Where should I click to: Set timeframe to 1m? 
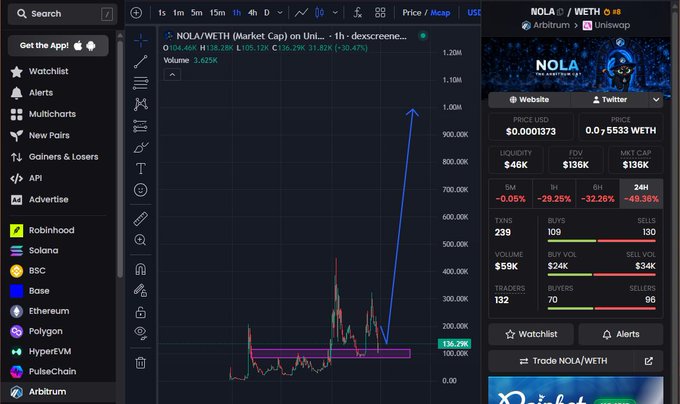tap(178, 13)
